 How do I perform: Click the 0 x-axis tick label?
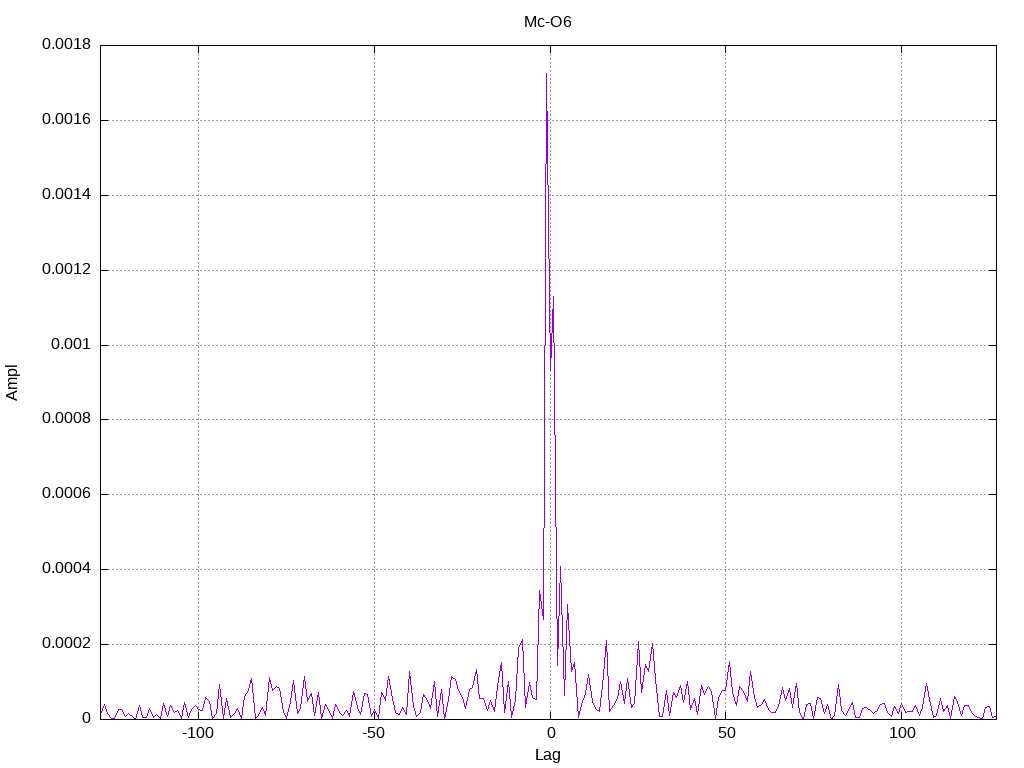(x=551, y=733)
